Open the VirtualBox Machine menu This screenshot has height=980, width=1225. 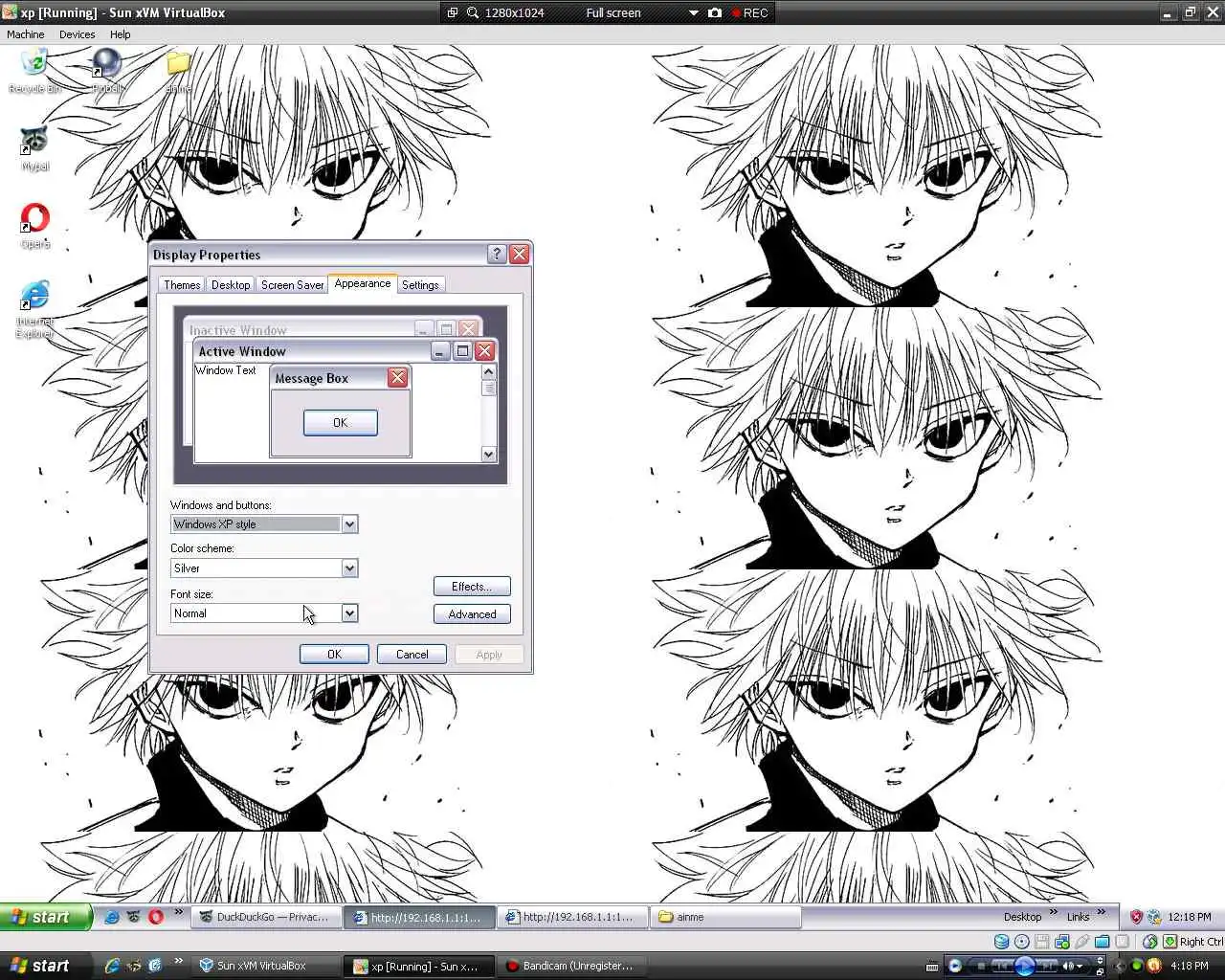(26, 34)
